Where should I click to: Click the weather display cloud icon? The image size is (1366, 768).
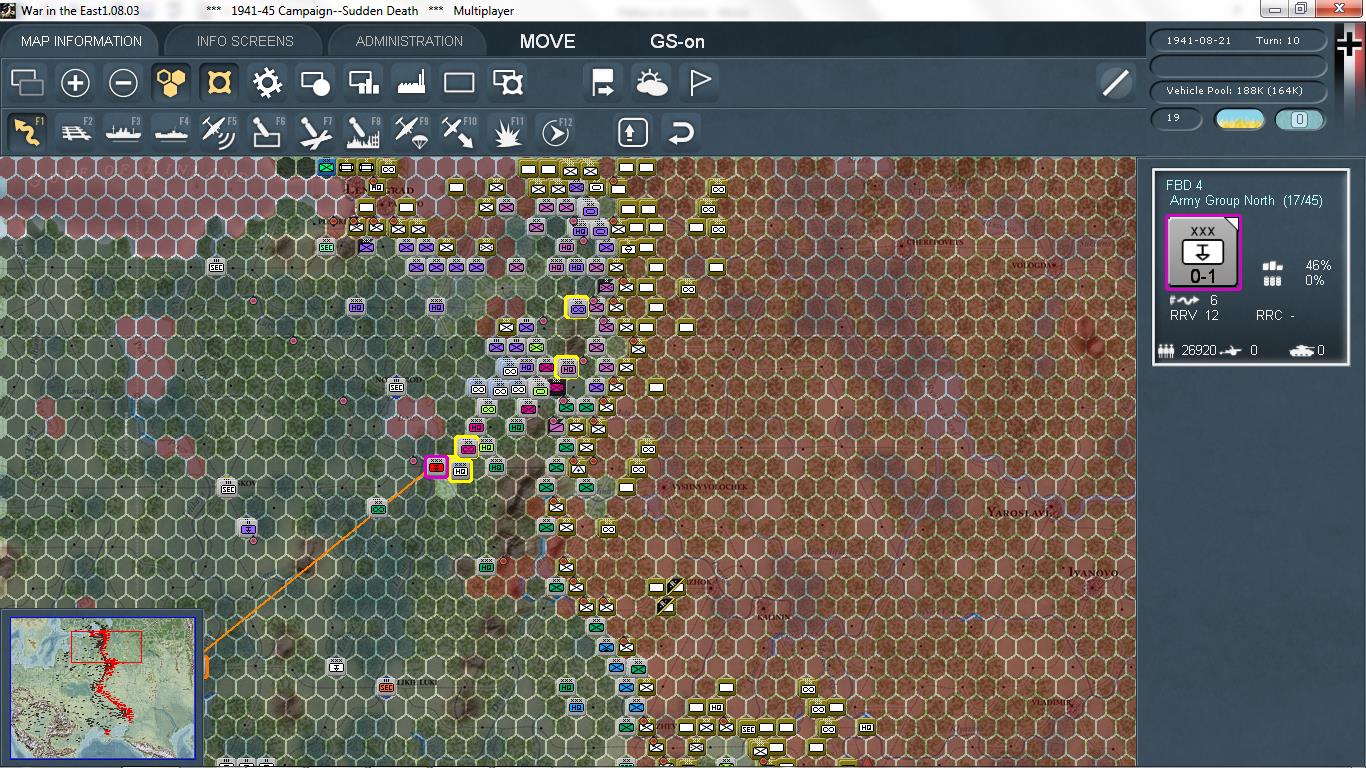653,82
